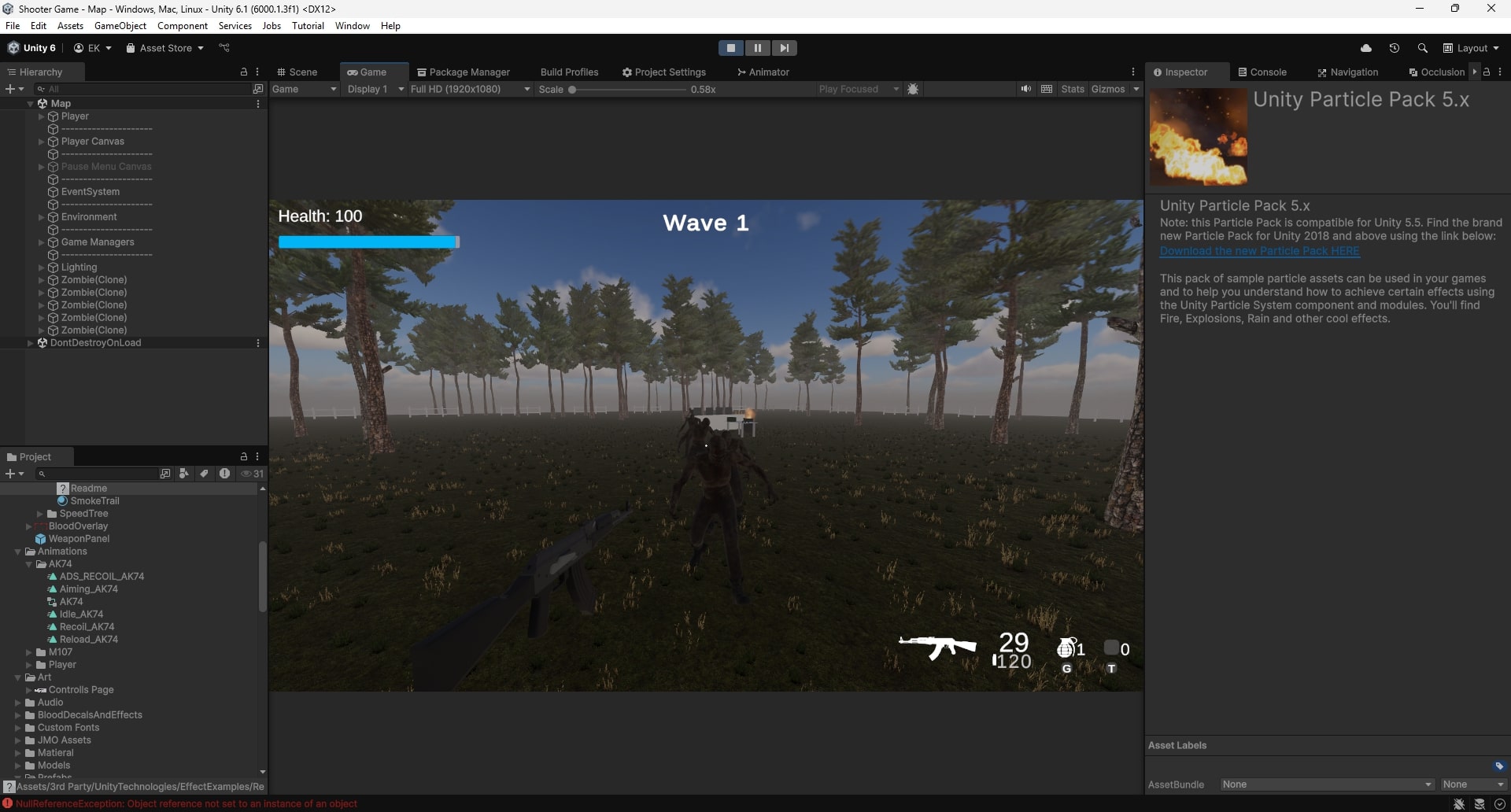Expand the Player object in Hierarchy
Viewport: 1511px width, 812px height.
(42, 116)
